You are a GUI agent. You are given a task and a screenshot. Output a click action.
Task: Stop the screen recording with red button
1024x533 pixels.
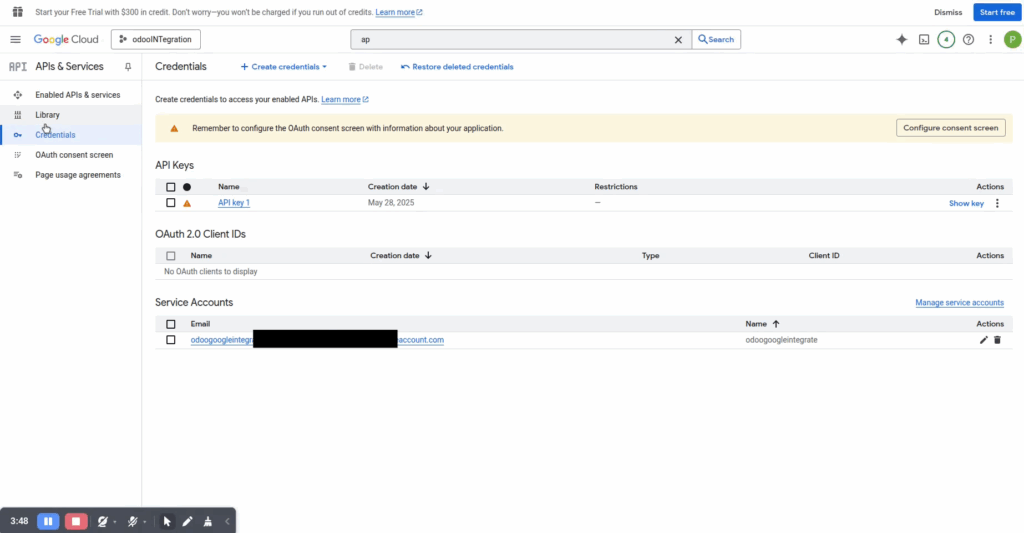76,521
